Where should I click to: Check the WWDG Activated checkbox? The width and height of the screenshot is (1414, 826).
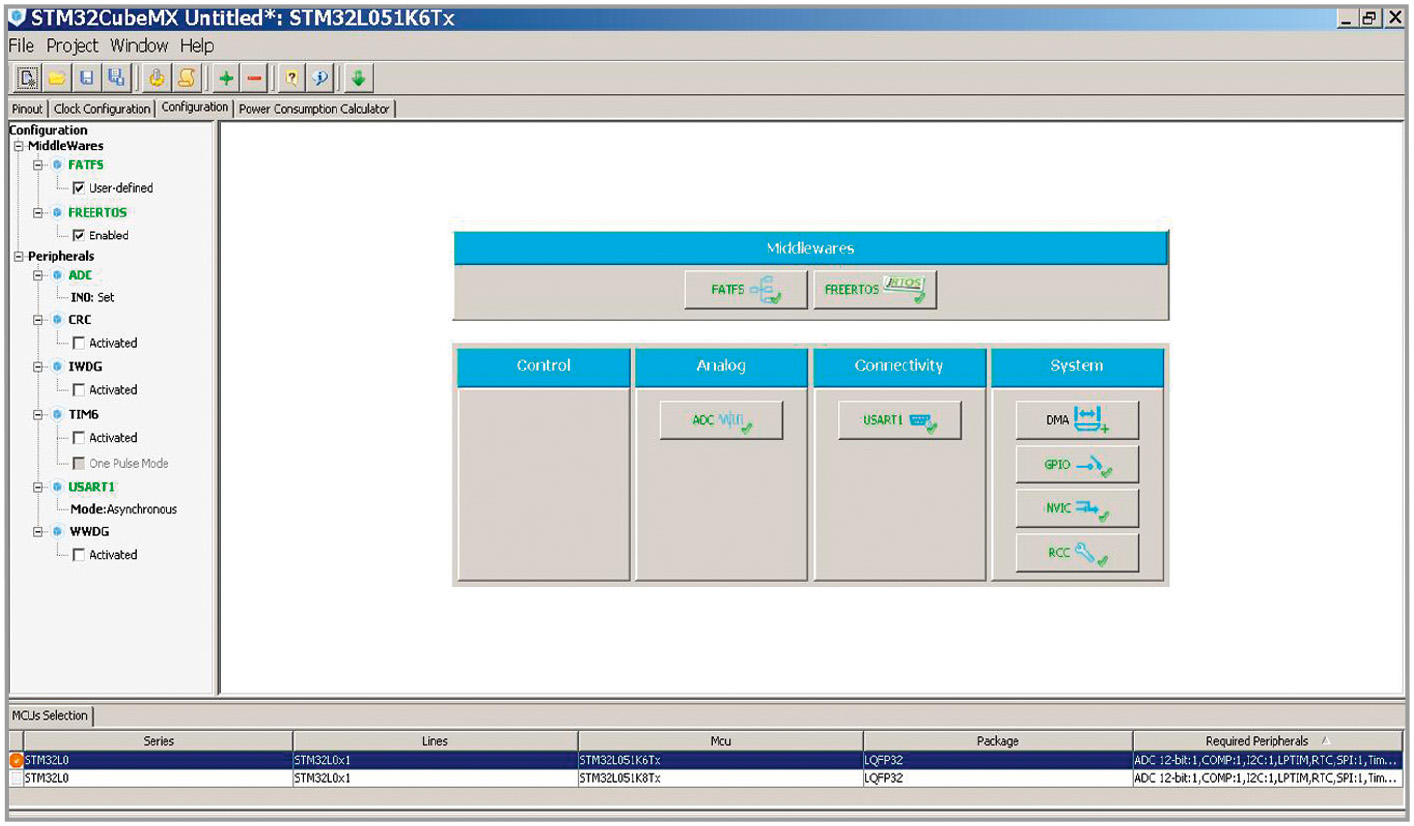point(79,555)
